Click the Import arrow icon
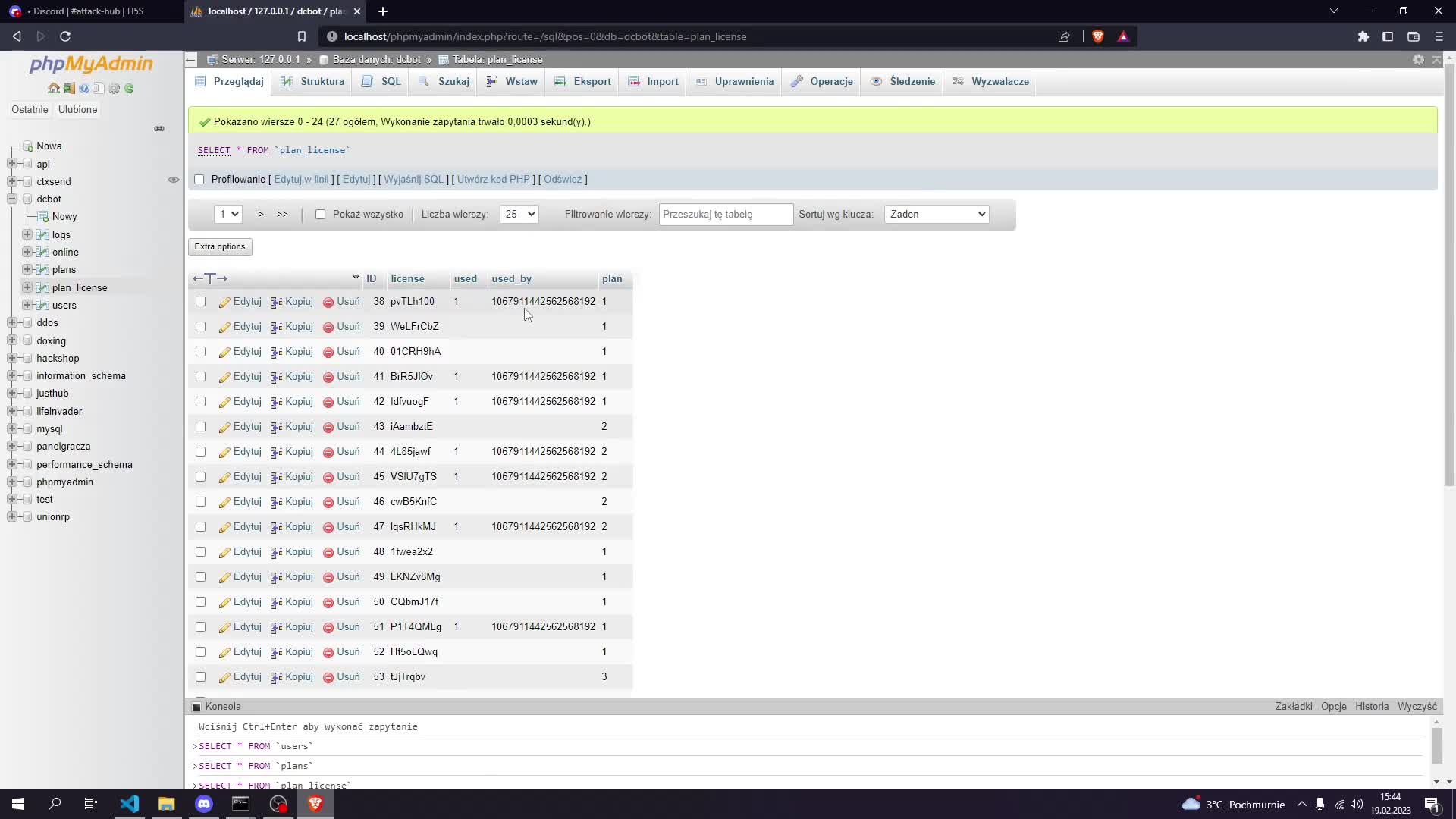The width and height of the screenshot is (1456, 819). click(635, 81)
